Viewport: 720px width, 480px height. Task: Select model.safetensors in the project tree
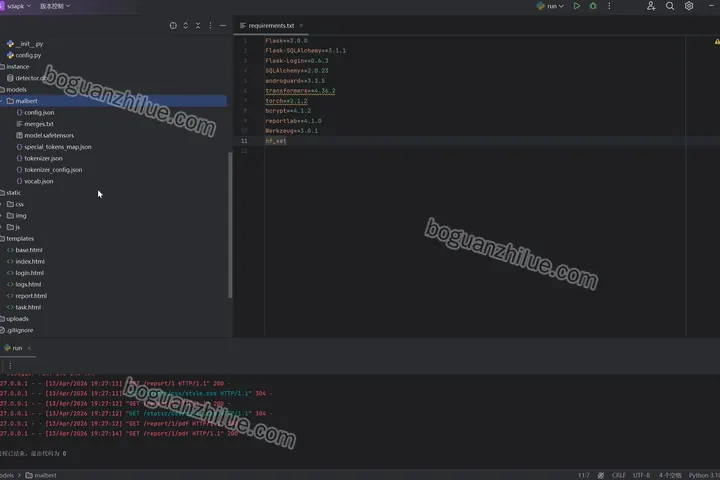point(49,136)
